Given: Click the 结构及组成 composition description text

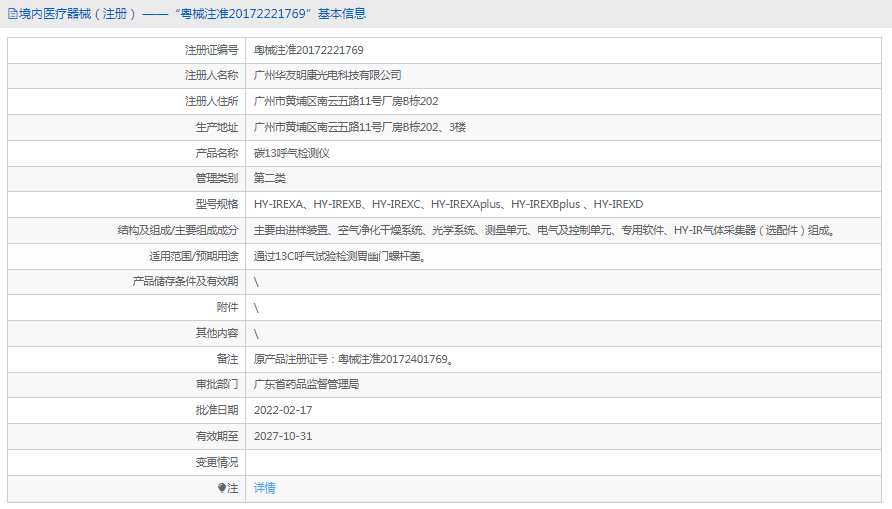Looking at the screenshot, I should (545, 230).
